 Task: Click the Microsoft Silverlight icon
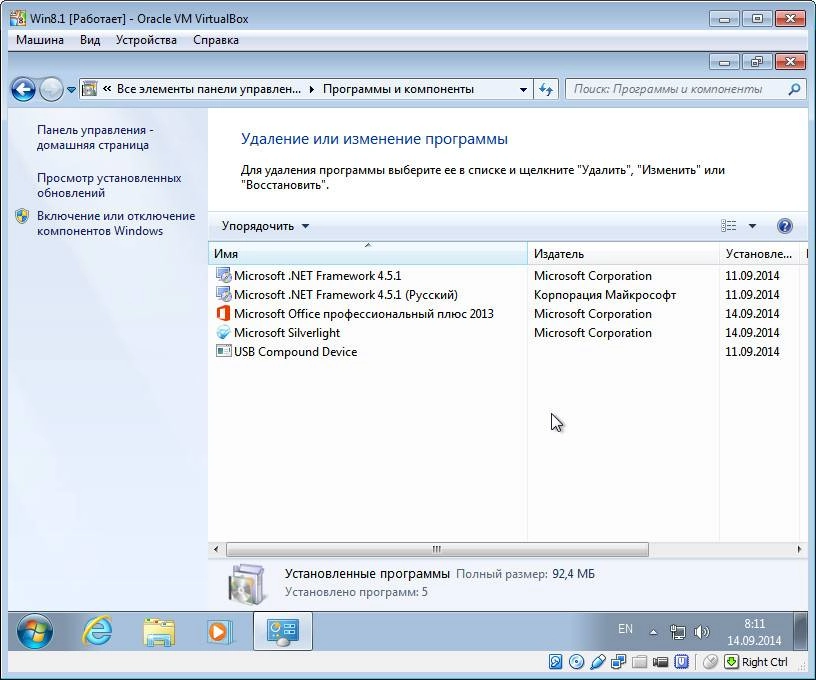coord(223,332)
